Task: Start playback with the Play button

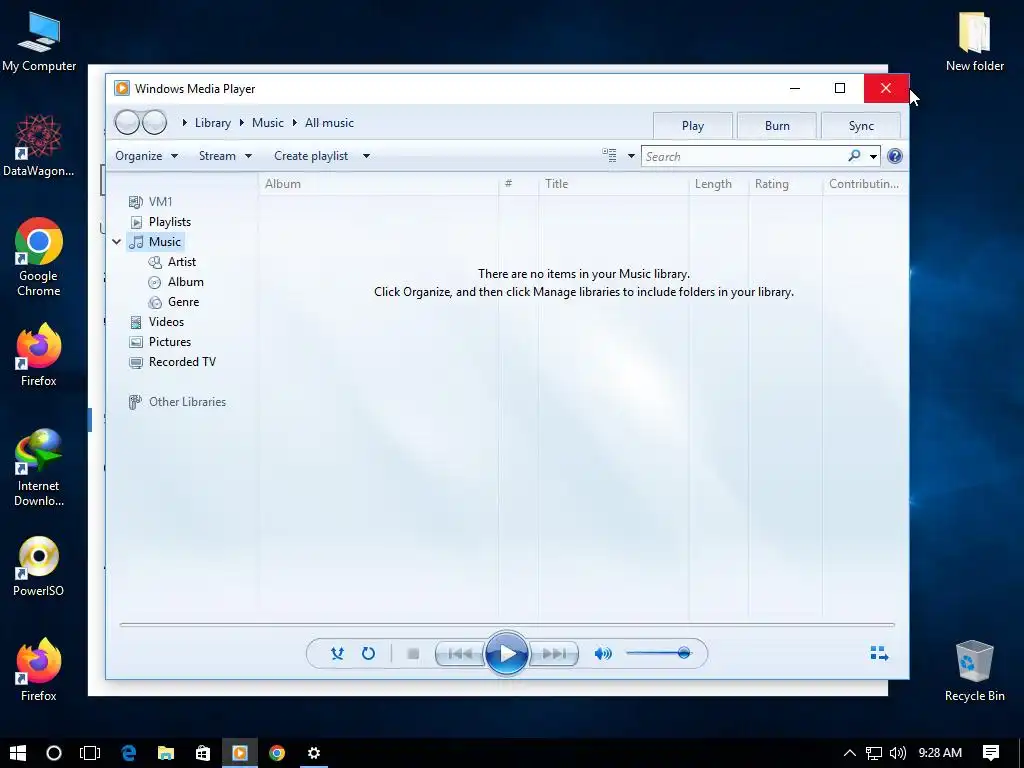Action: coord(507,654)
